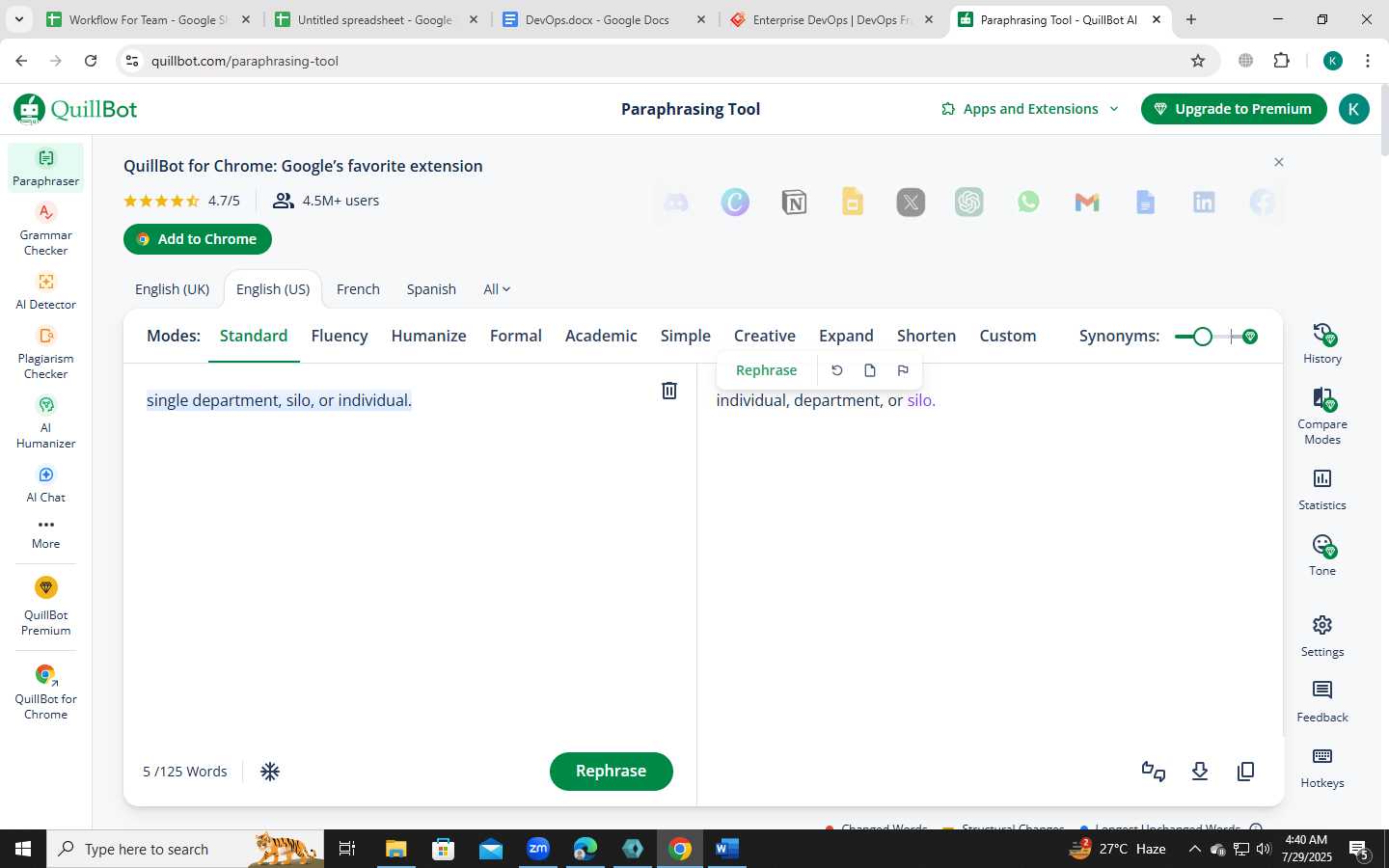
Task: Open AI Chat from sidebar
Action: click(45, 484)
